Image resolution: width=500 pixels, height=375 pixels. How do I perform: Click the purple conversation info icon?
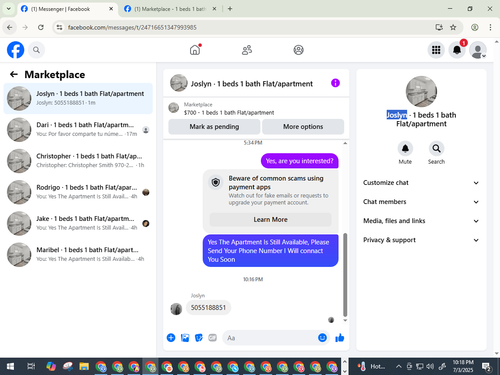tap(335, 83)
